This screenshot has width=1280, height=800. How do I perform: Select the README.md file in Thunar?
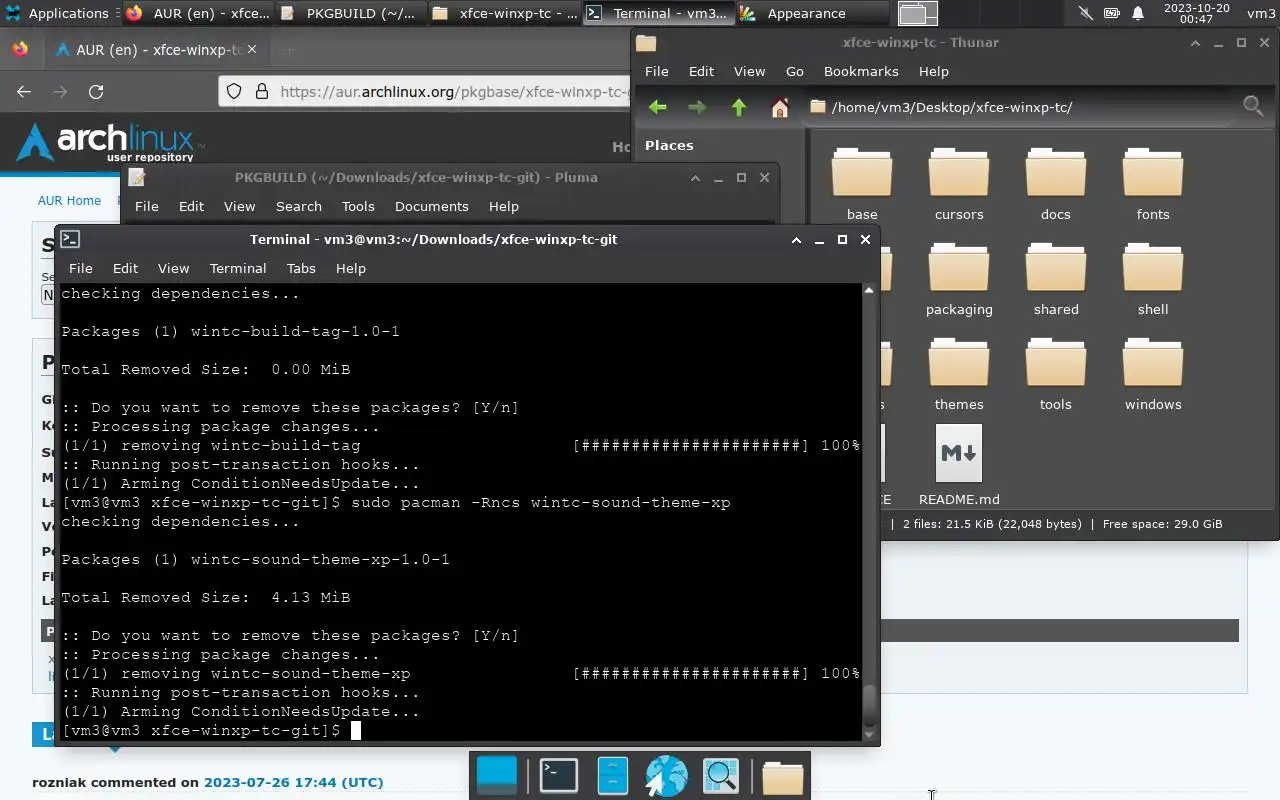click(x=959, y=465)
